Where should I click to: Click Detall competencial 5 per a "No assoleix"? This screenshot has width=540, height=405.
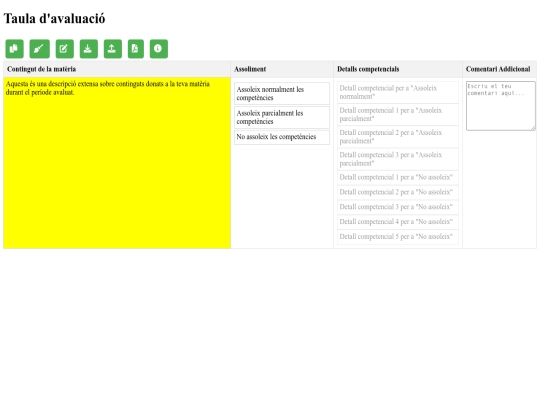(398, 237)
